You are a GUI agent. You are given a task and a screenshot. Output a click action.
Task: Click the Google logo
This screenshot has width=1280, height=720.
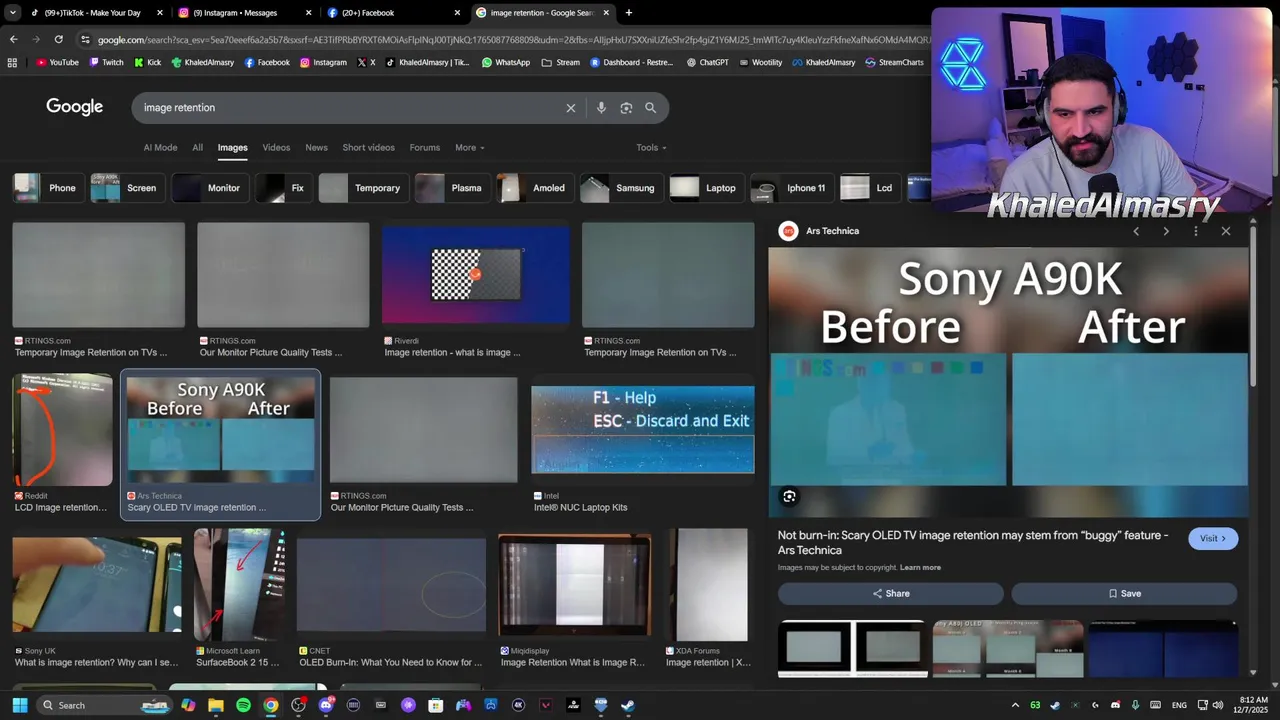pos(74,107)
